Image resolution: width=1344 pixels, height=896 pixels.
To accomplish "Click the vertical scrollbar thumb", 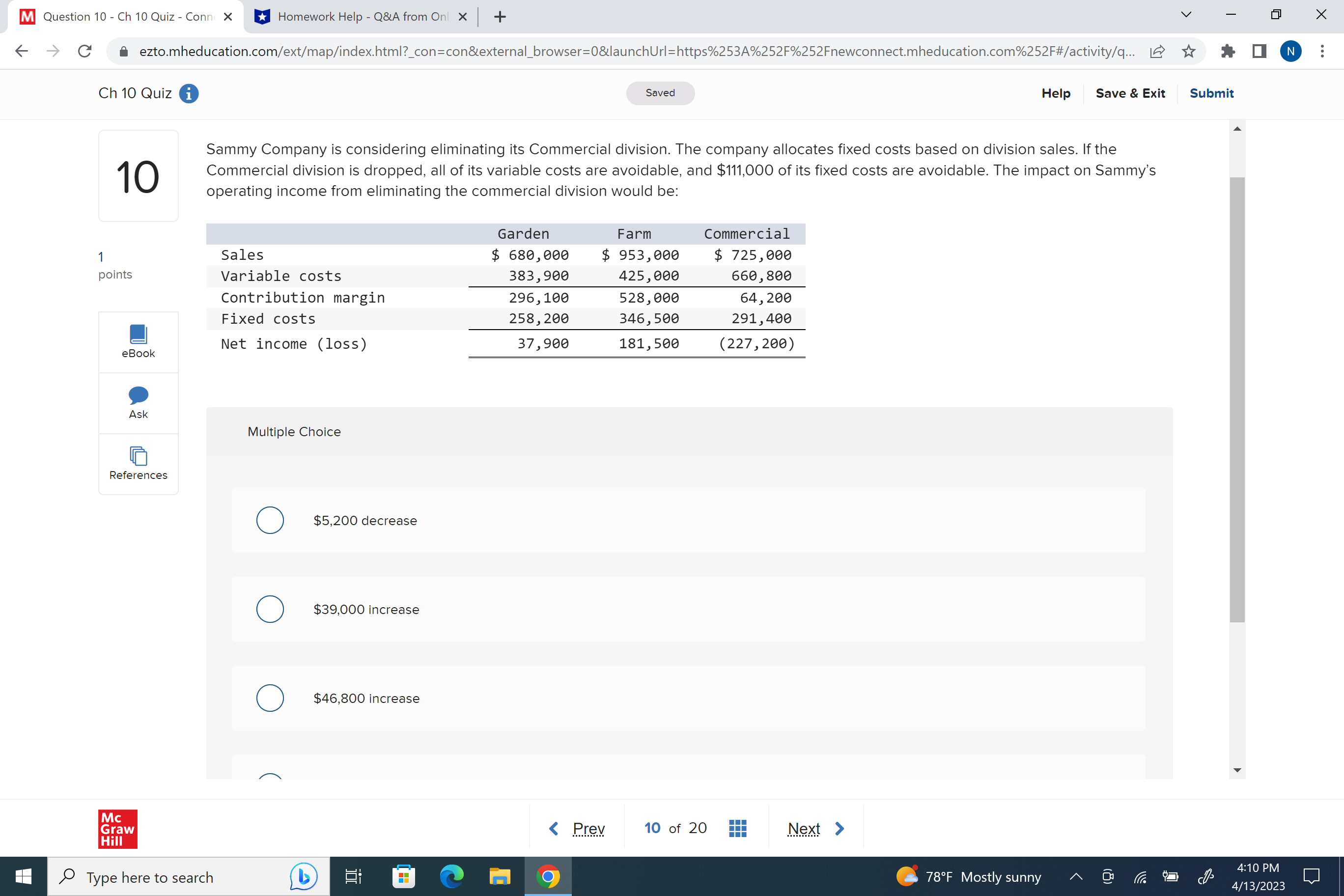I will point(1237,400).
